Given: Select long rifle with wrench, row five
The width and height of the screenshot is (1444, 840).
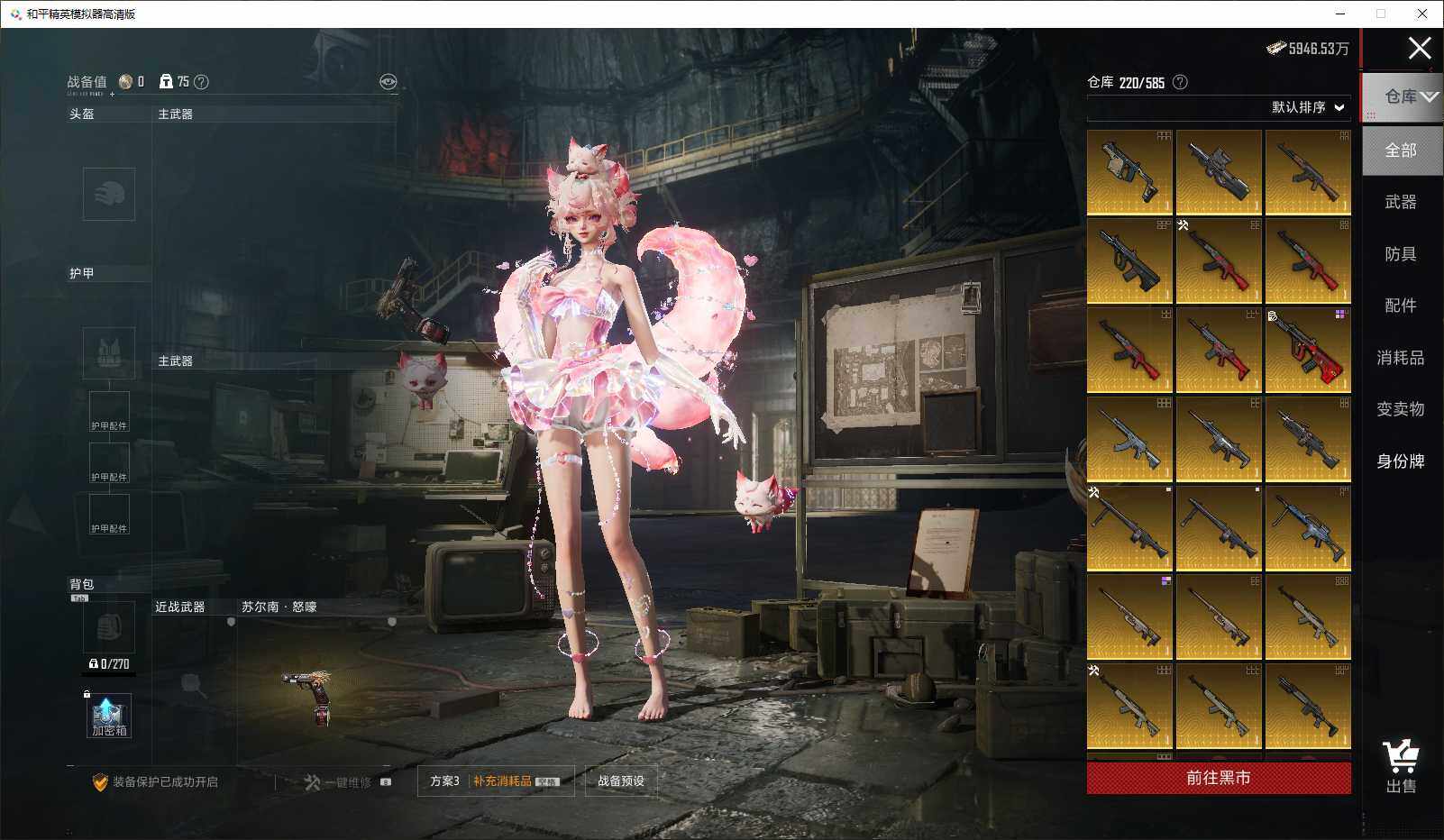Looking at the screenshot, I should (x=1129, y=529).
